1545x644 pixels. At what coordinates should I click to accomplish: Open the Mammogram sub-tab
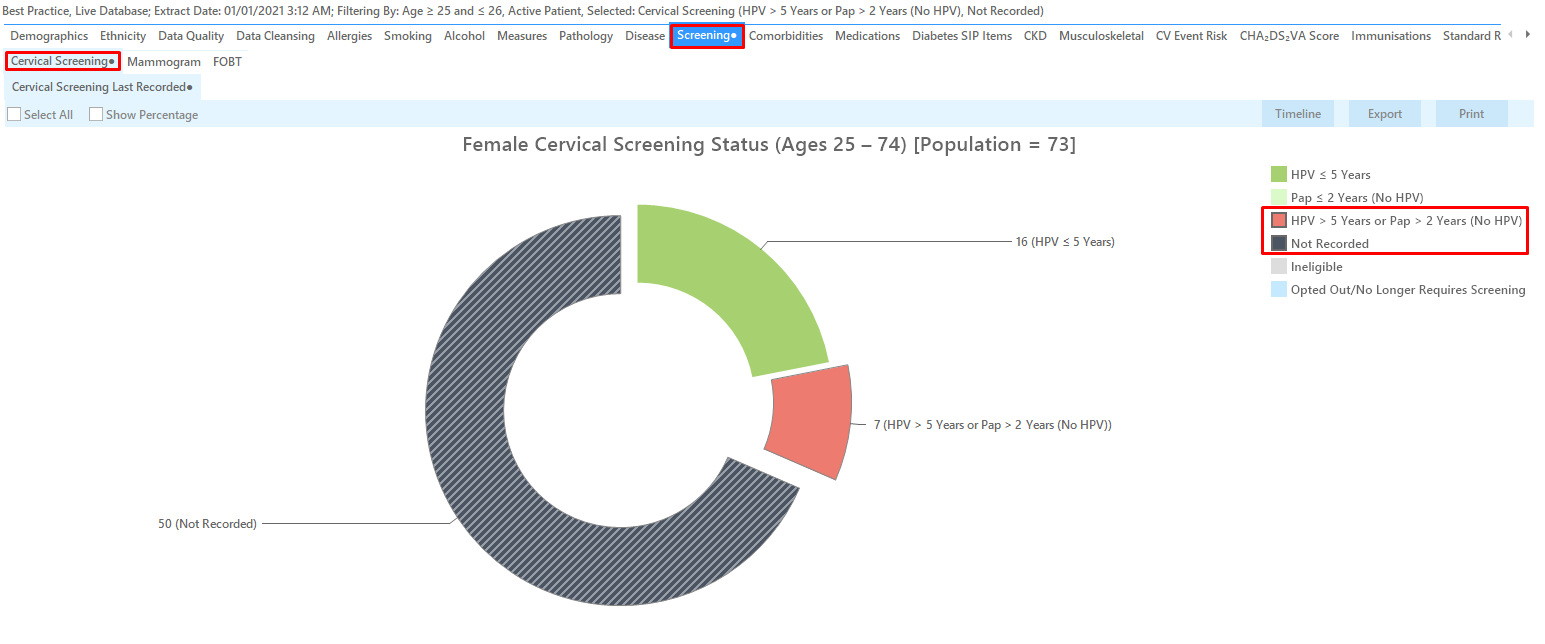[164, 62]
